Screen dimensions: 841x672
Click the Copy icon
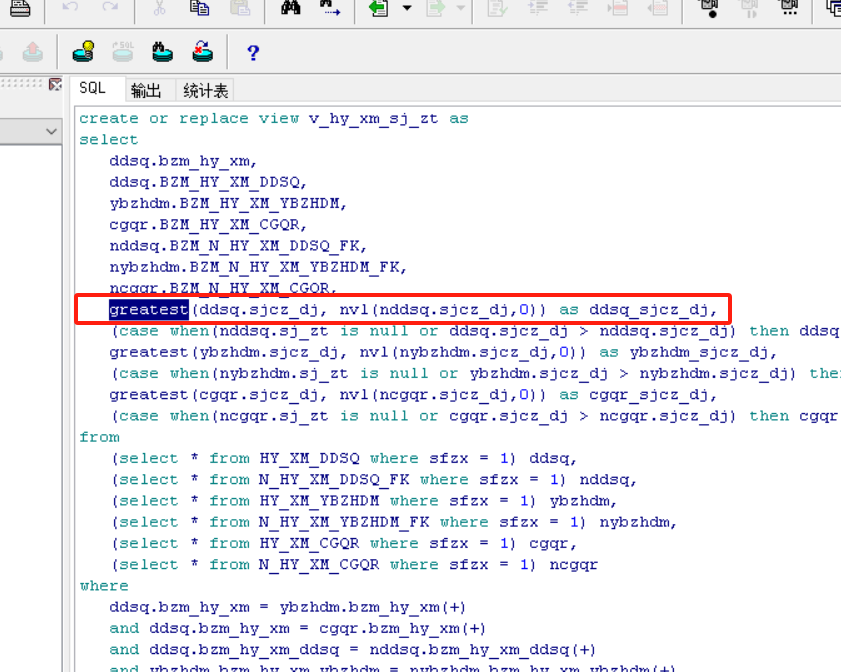(199, 9)
